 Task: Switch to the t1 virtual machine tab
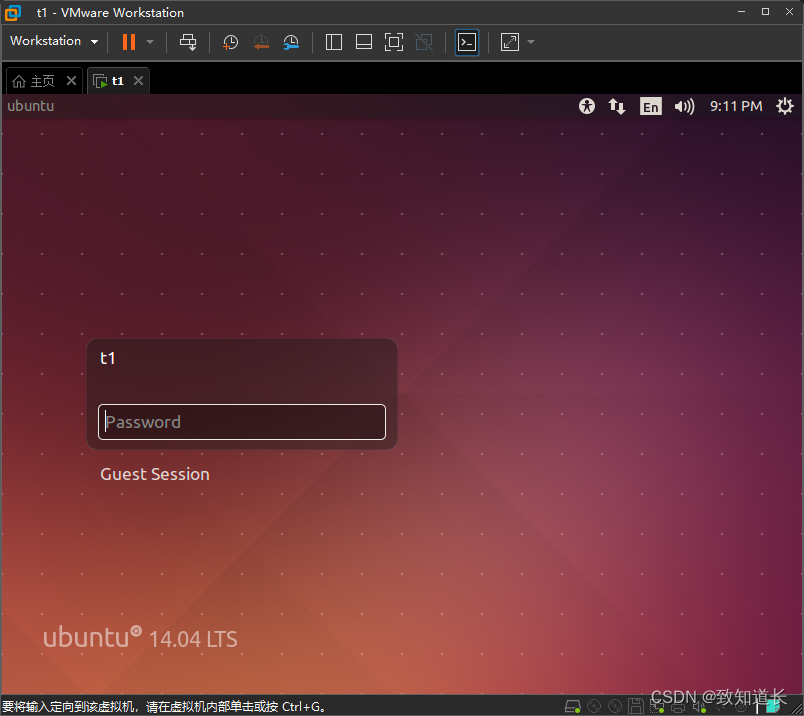tap(117, 80)
